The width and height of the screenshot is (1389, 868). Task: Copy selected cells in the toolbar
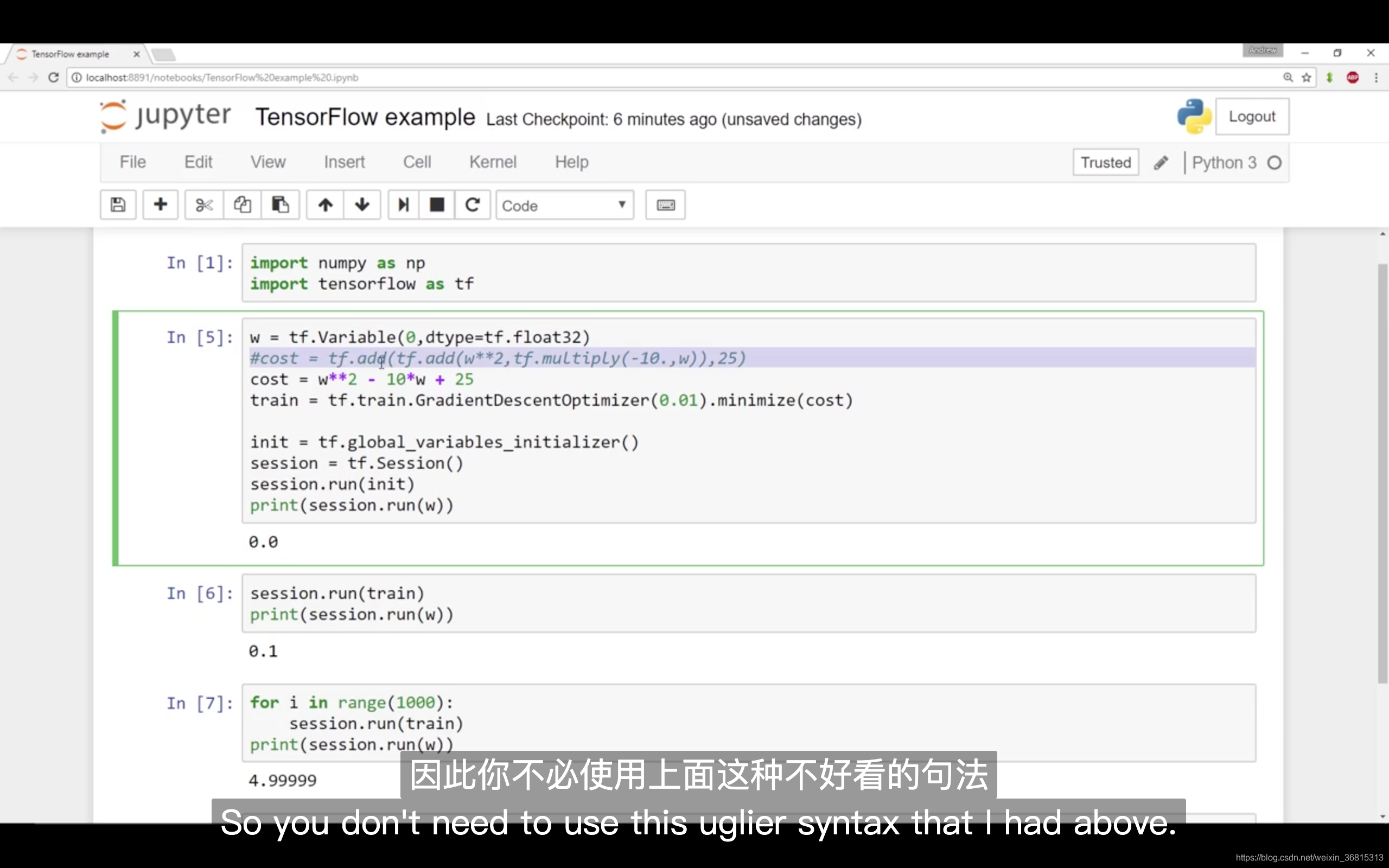tap(242, 205)
